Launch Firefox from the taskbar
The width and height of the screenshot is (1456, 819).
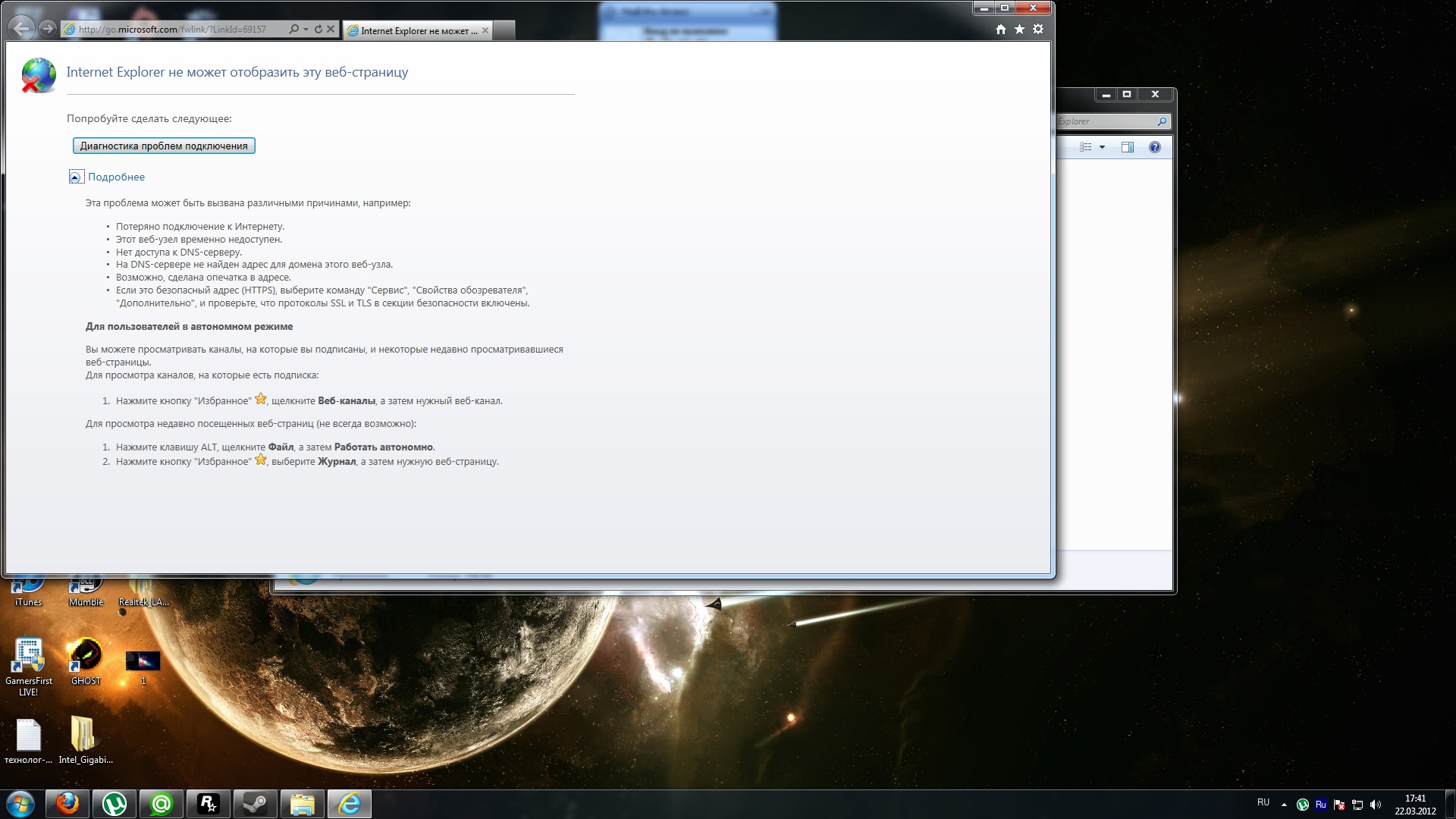(67, 804)
